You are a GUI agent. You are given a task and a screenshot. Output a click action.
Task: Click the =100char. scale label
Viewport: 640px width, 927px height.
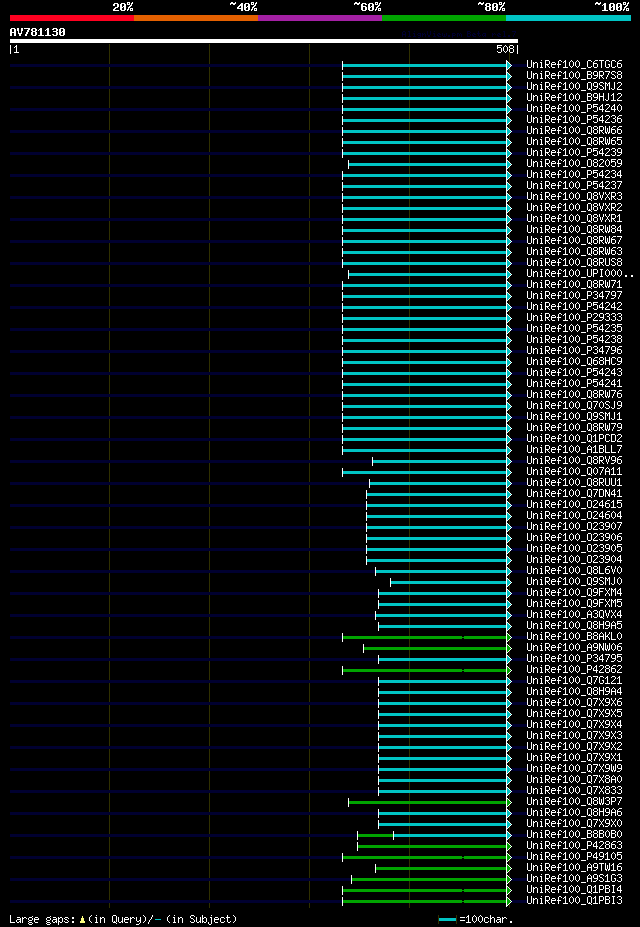pos(486,920)
